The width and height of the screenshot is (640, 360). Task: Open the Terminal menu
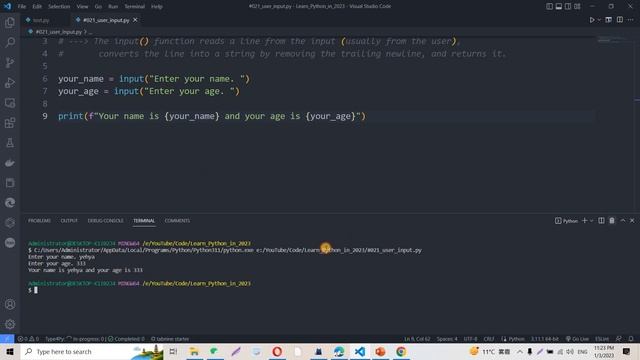click(134, 7)
